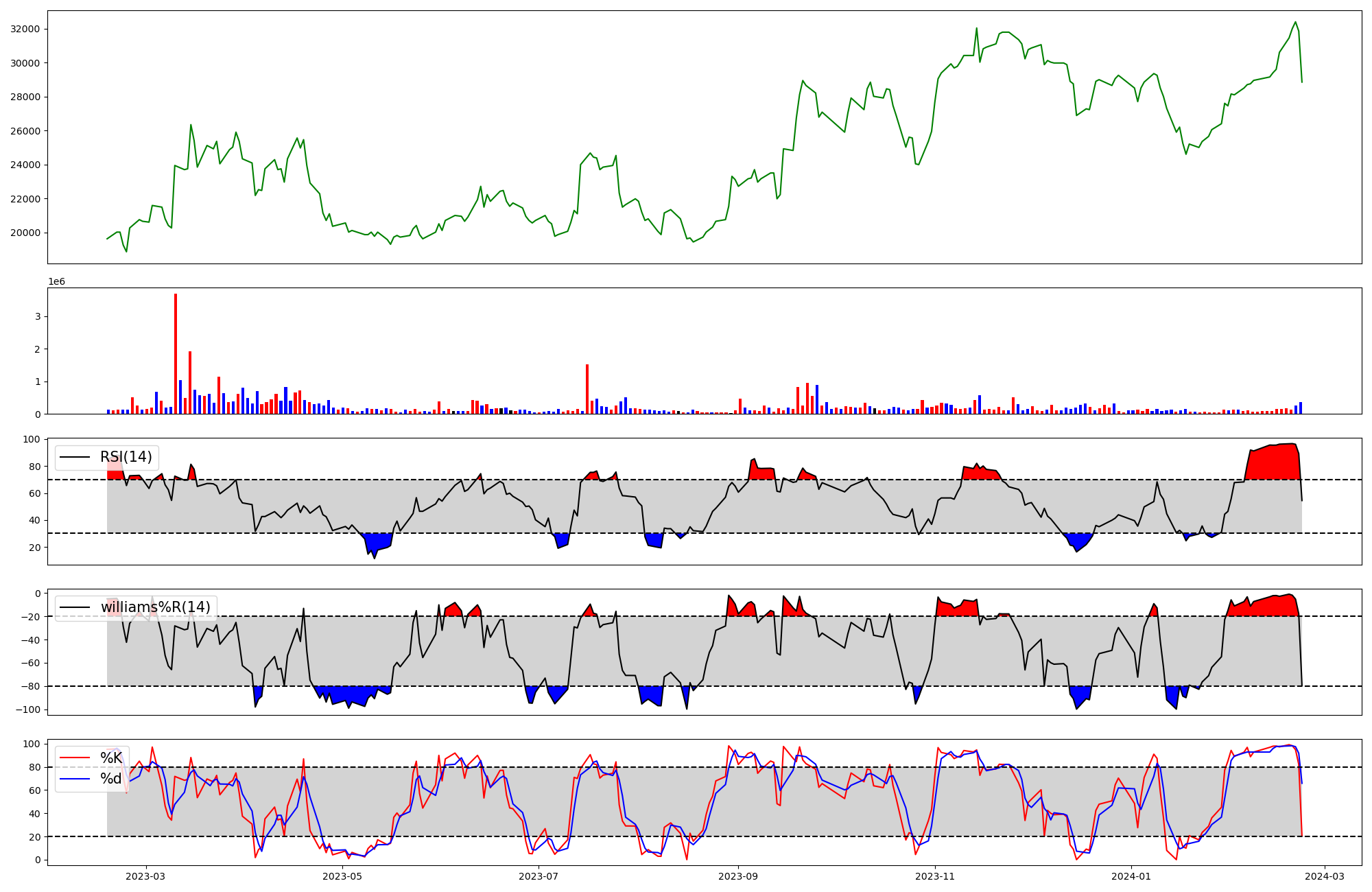
Task: Click the 20000 price axis tick label
Action: pyautogui.click(x=25, y=233)
